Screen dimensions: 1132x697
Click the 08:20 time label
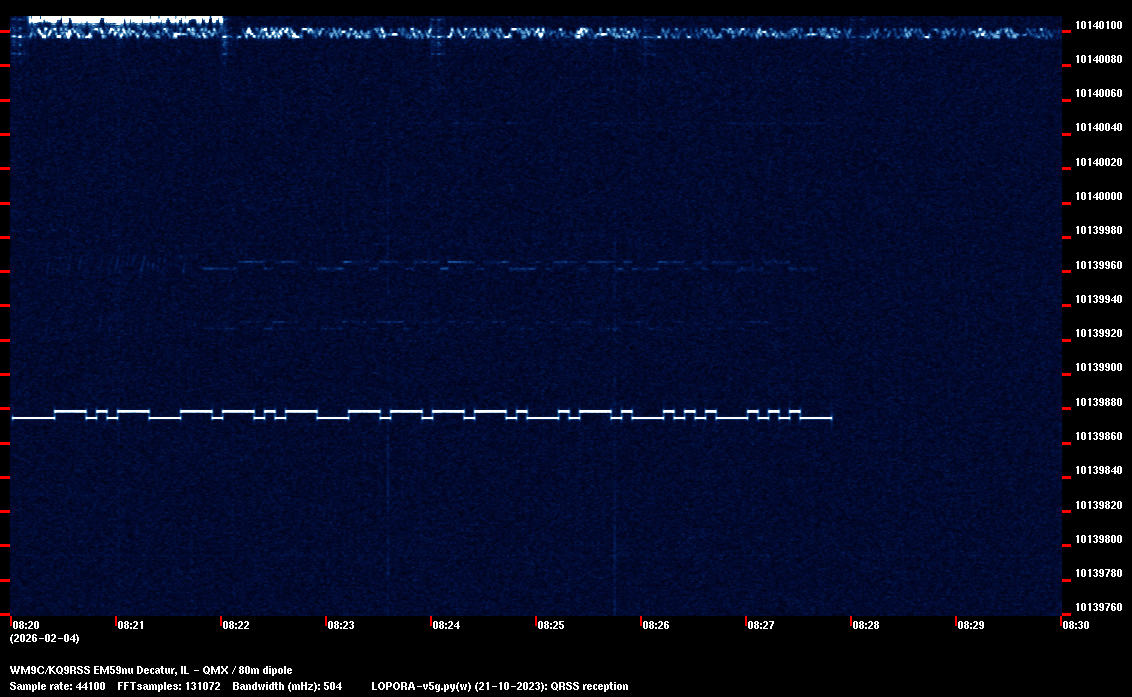(25, 625)
